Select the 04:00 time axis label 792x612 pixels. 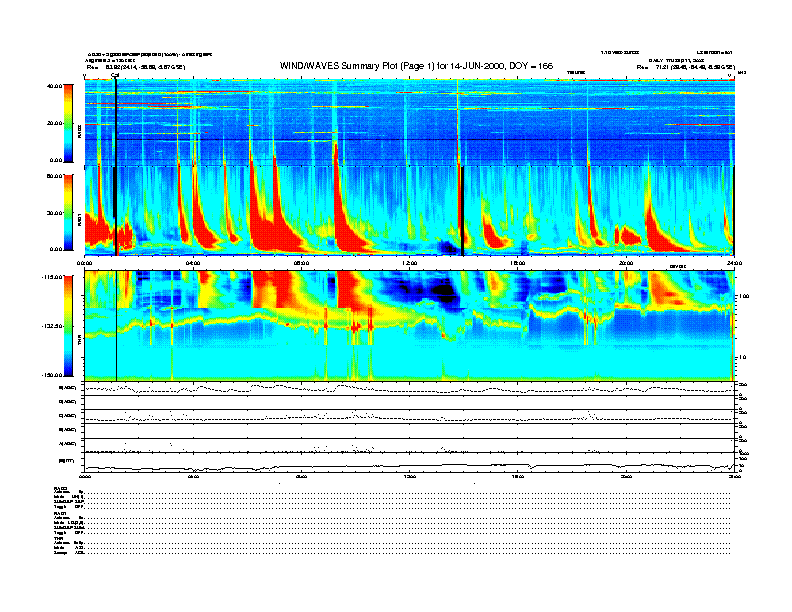coord(193,262)
